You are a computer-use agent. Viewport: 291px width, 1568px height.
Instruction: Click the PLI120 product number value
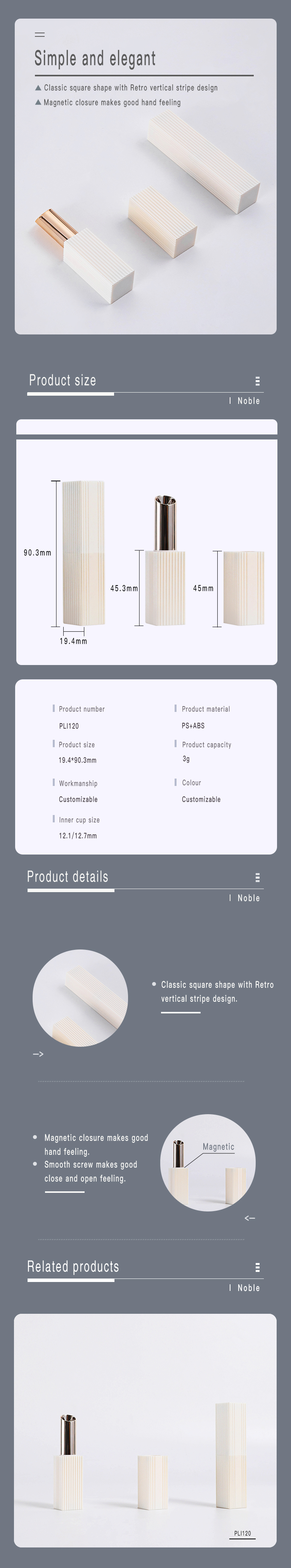click(x=69, y=725)
